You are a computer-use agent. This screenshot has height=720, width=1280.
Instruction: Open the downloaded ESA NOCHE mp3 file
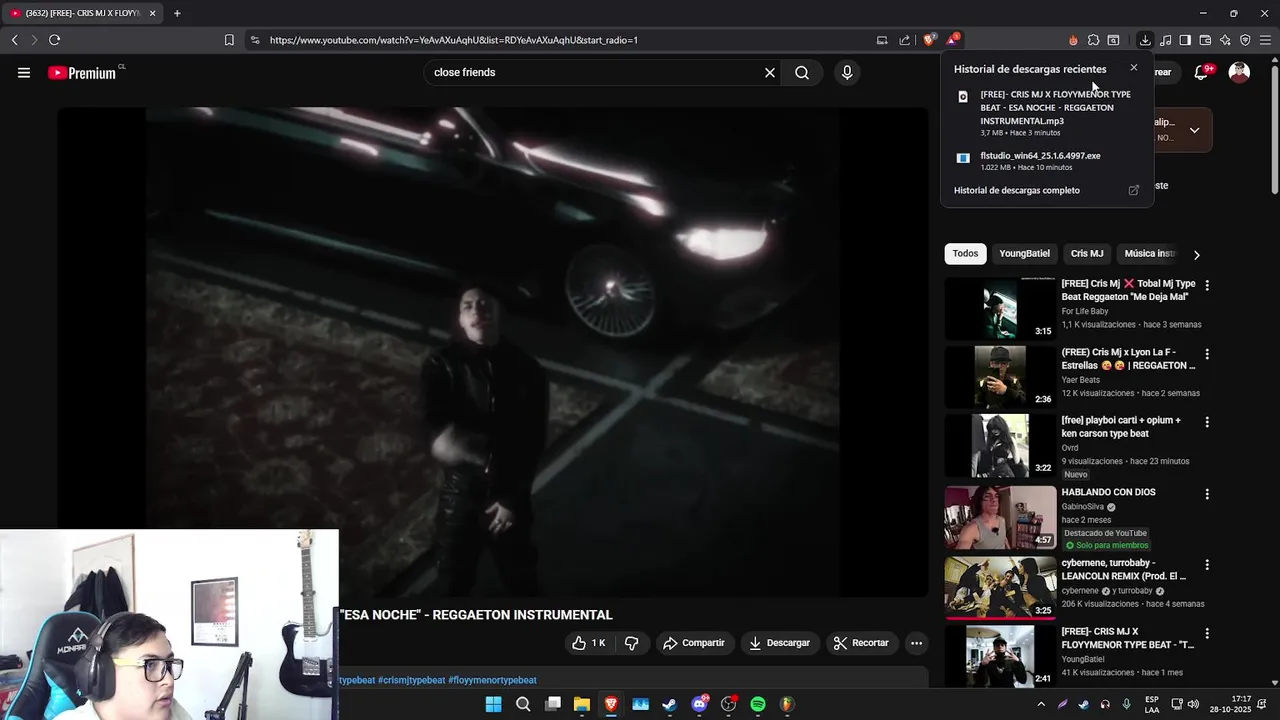1046,112
